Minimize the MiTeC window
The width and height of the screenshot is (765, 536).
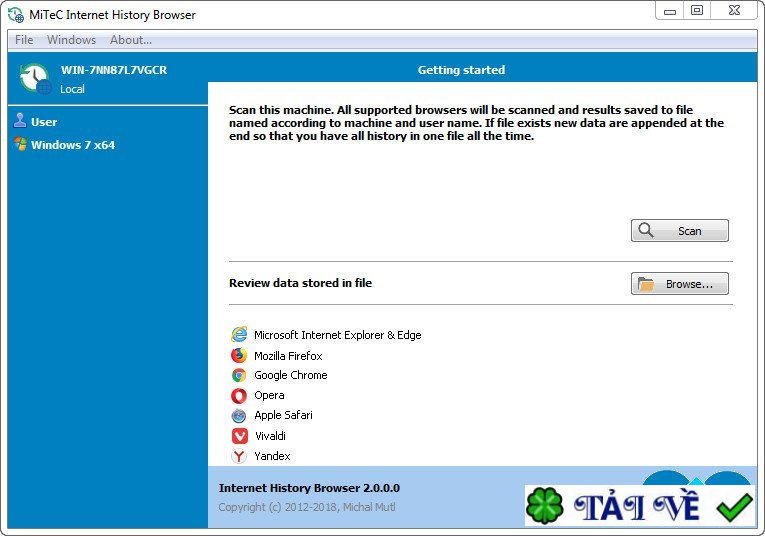[670, 11]
